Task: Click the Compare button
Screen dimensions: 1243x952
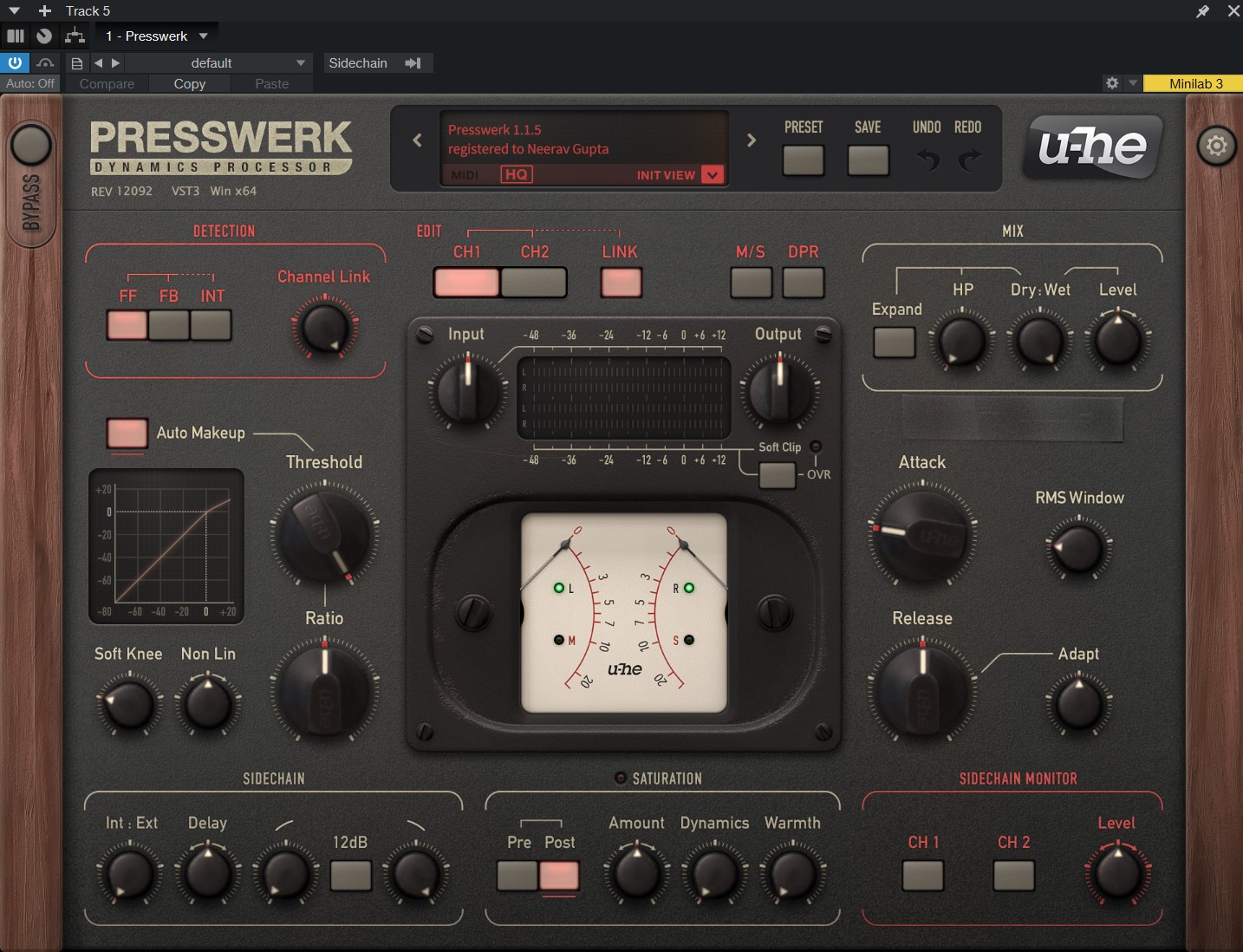Action: point(107,84)
